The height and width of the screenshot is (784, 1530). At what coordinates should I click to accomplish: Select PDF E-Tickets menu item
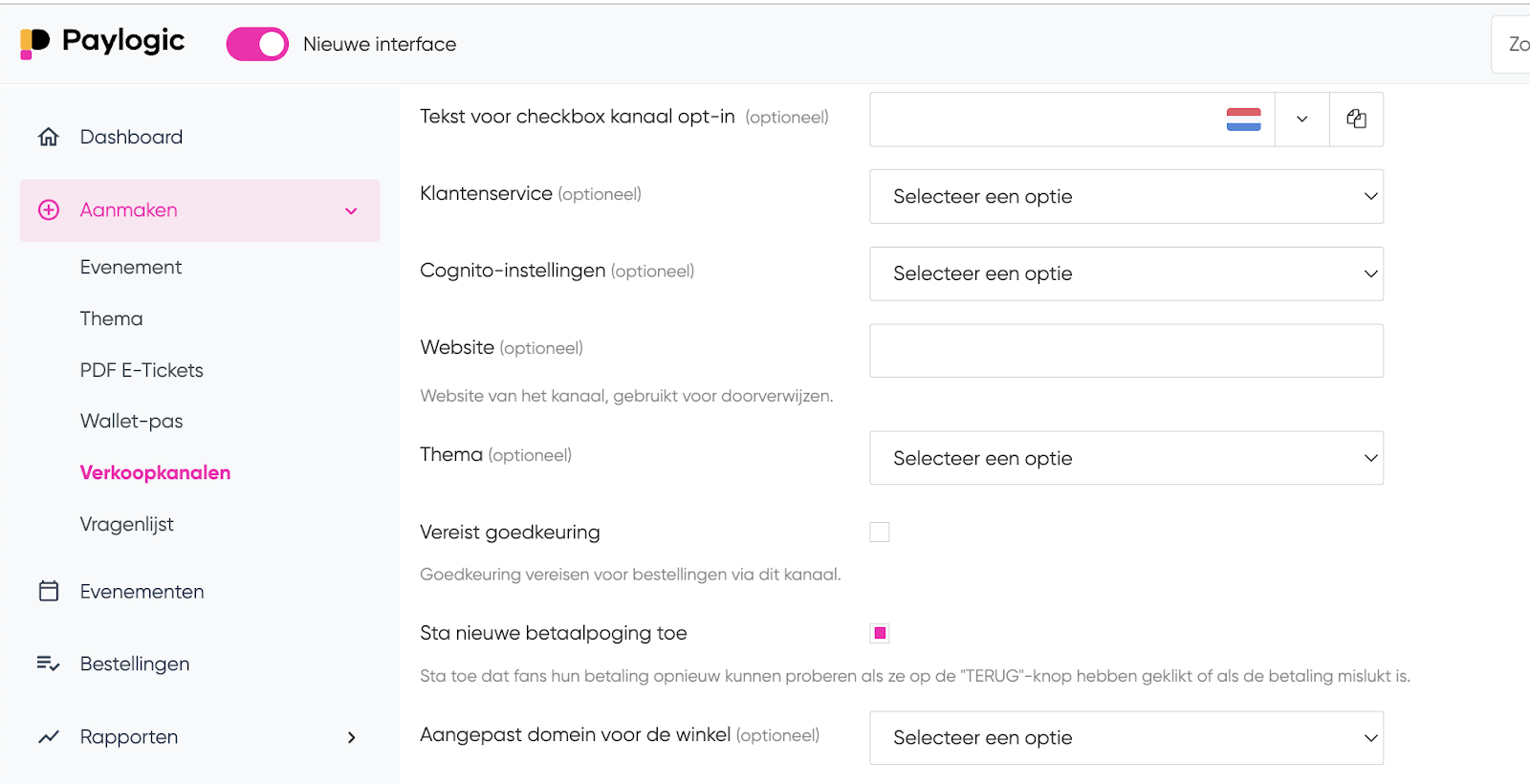pyautogui.click(x=142, y=370)
